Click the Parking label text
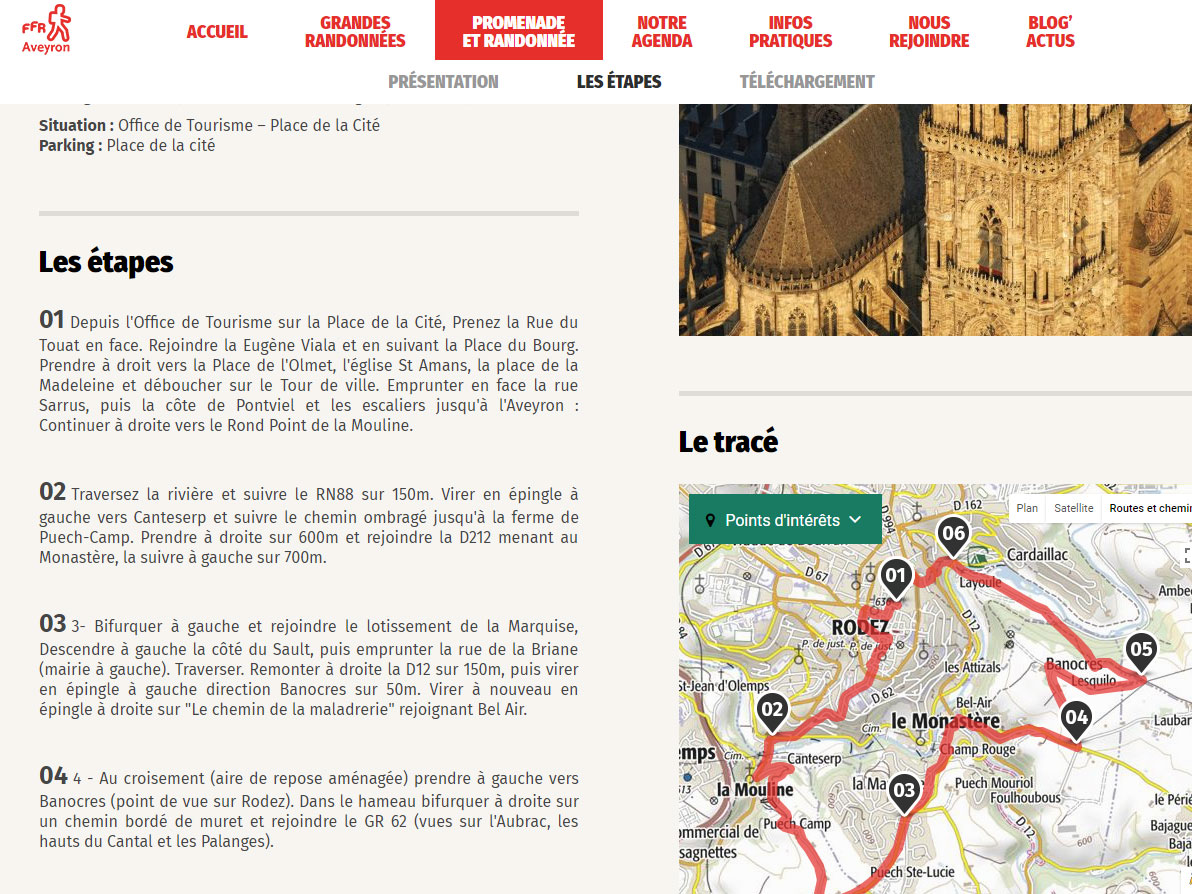The image size is (1192, 894). (71, 146)
